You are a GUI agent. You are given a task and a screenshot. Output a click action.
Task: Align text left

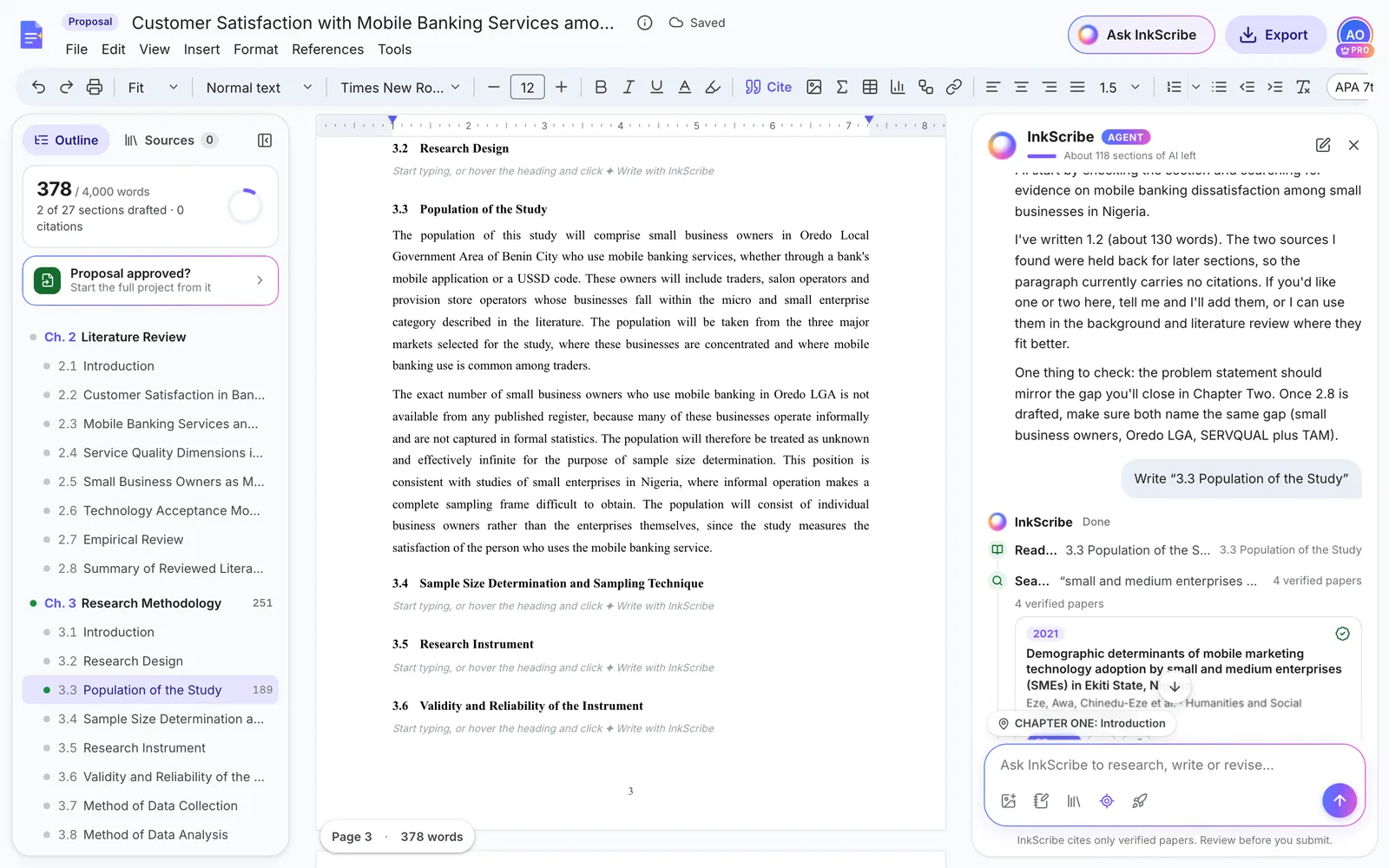[993, 87]
